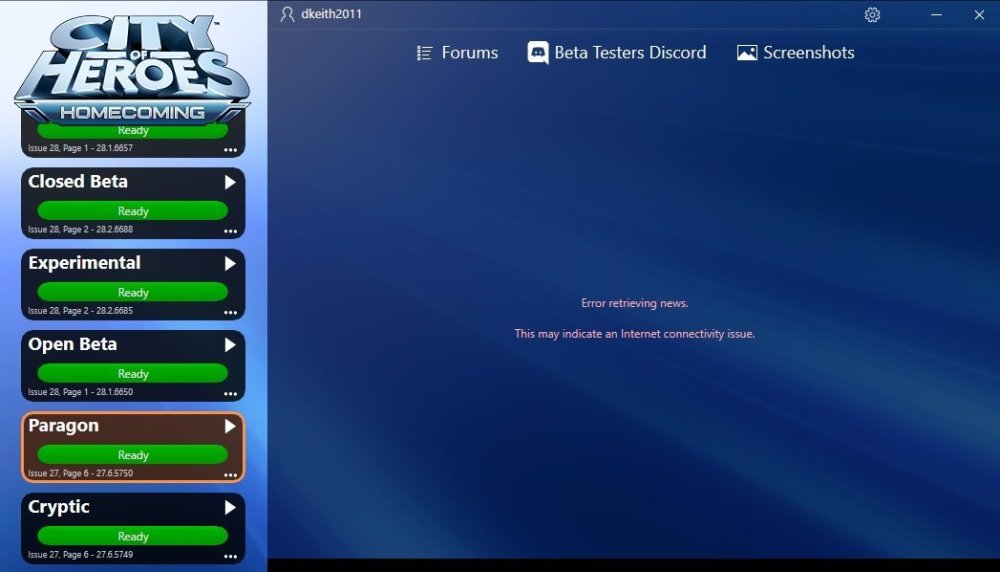Show Open Beta three-dot options menu

click(231, 393)
